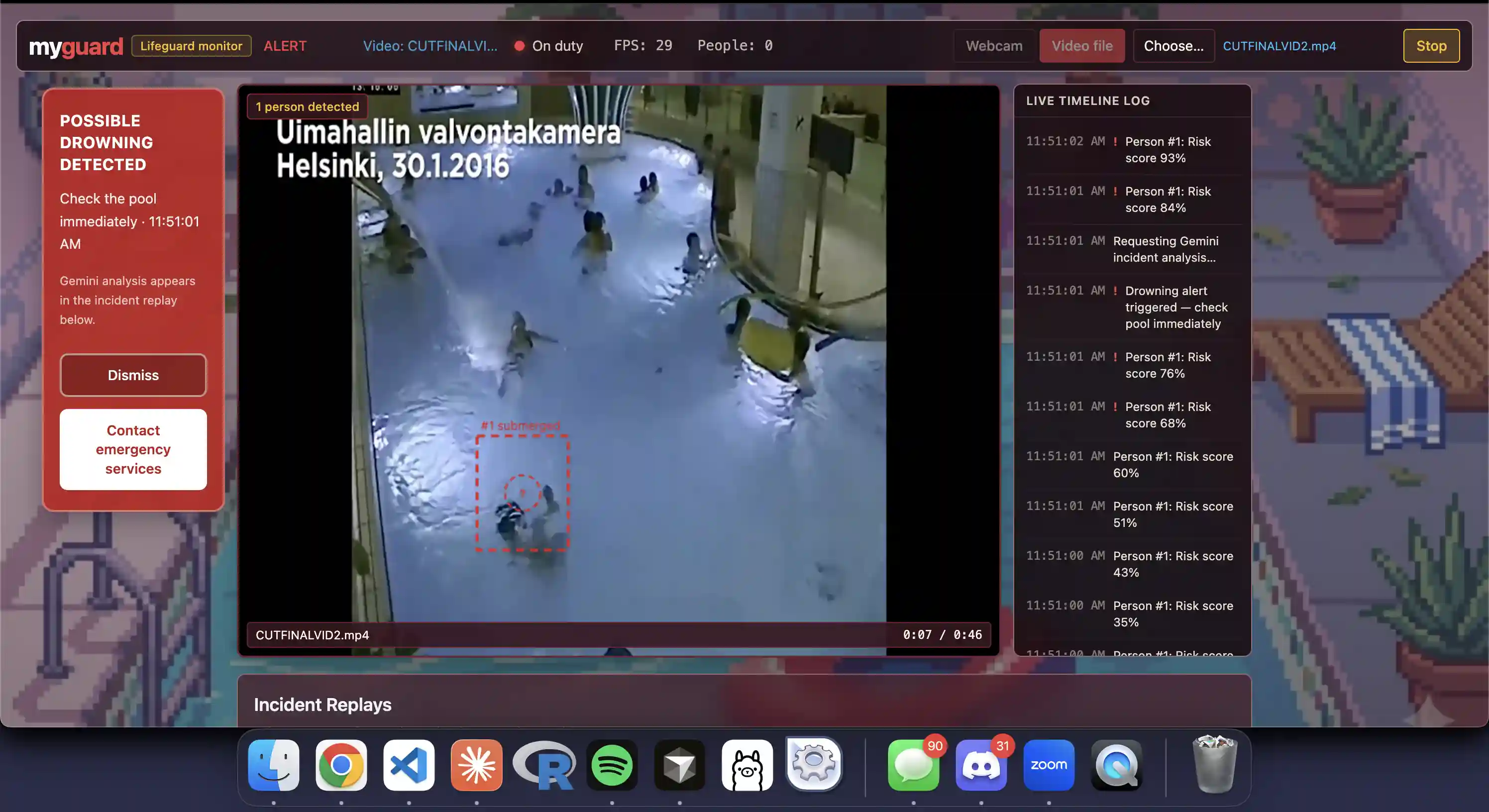
Task: Click warning icon beside Drowning alert entry
Action: coord(1115,291)
